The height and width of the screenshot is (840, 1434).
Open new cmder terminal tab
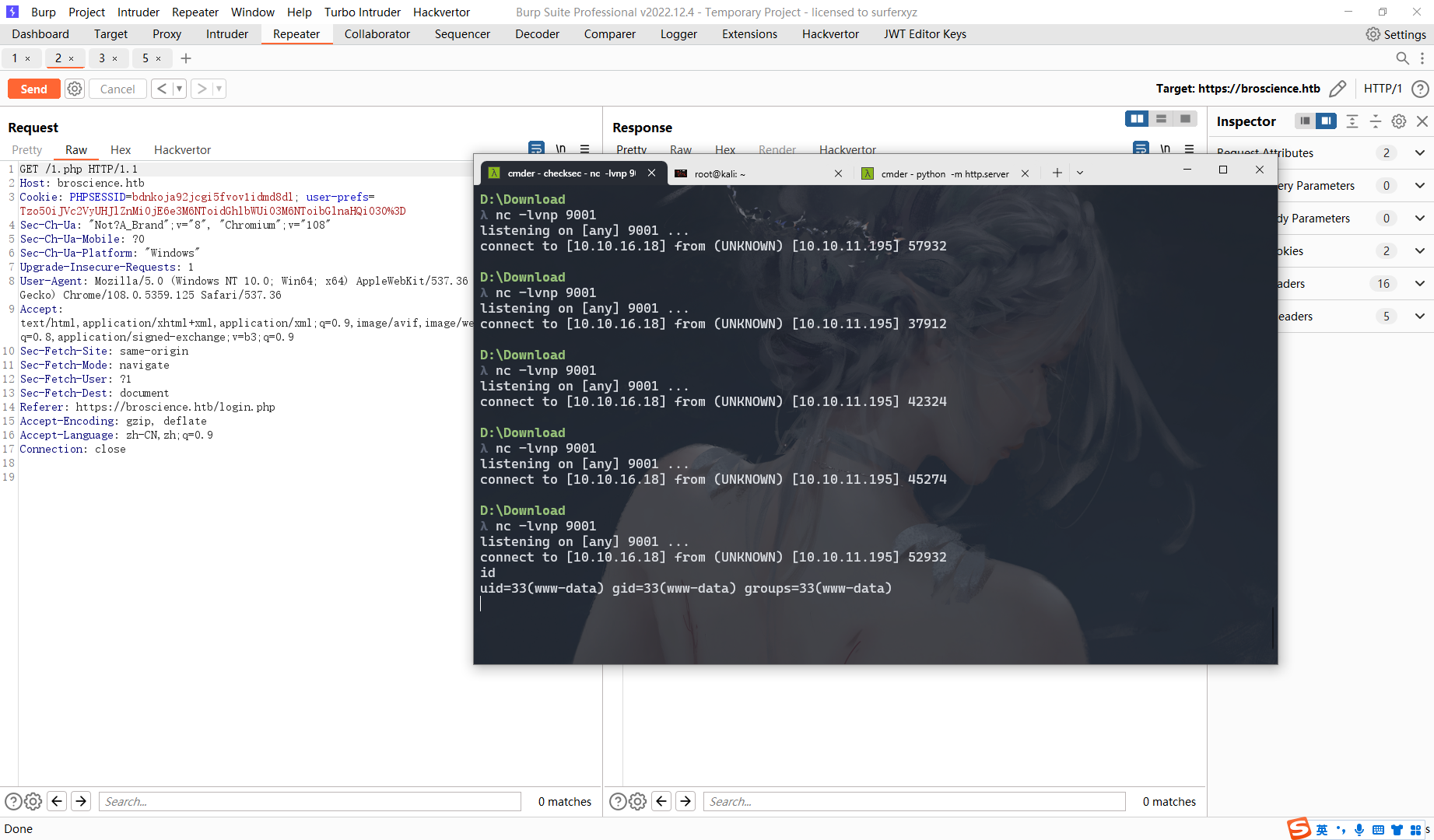[x=1057, y=173]
